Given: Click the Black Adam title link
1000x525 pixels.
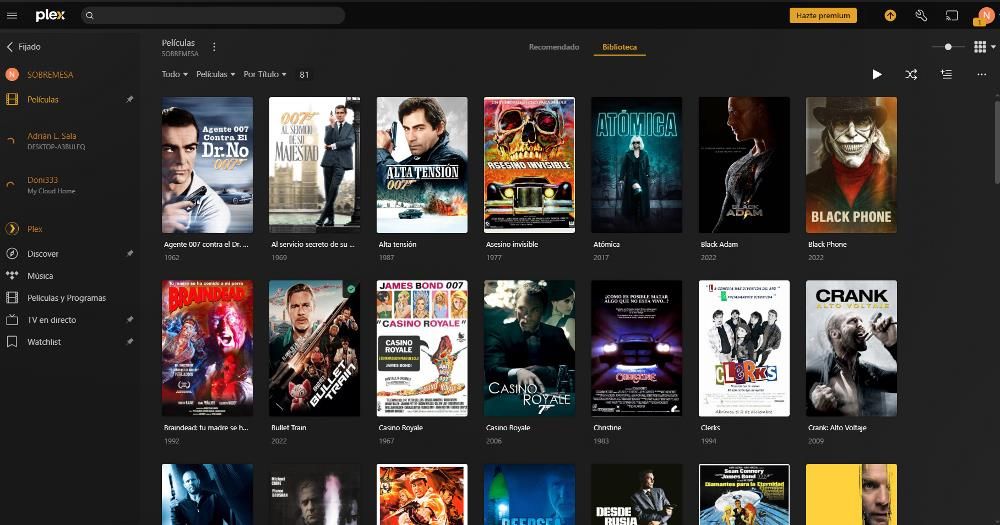Looking at the screenshot, I should tap(719, 244).
